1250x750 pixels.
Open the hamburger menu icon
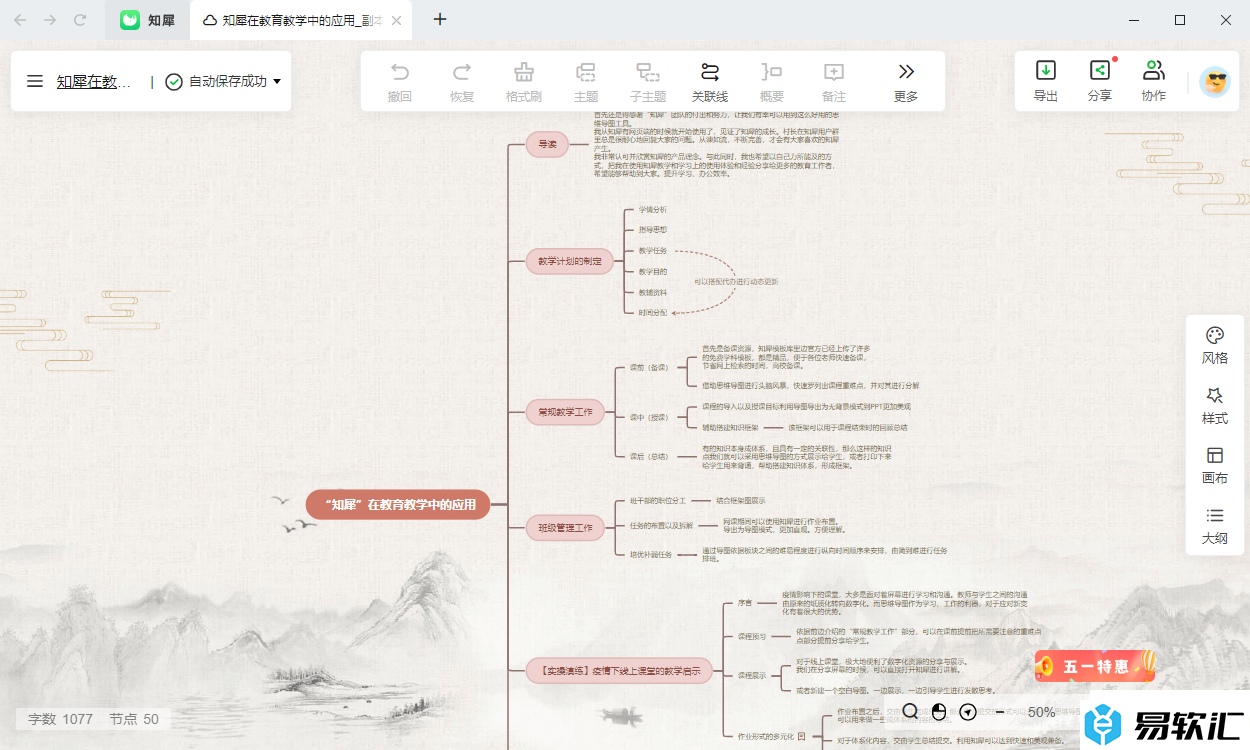tap(35, 82)
